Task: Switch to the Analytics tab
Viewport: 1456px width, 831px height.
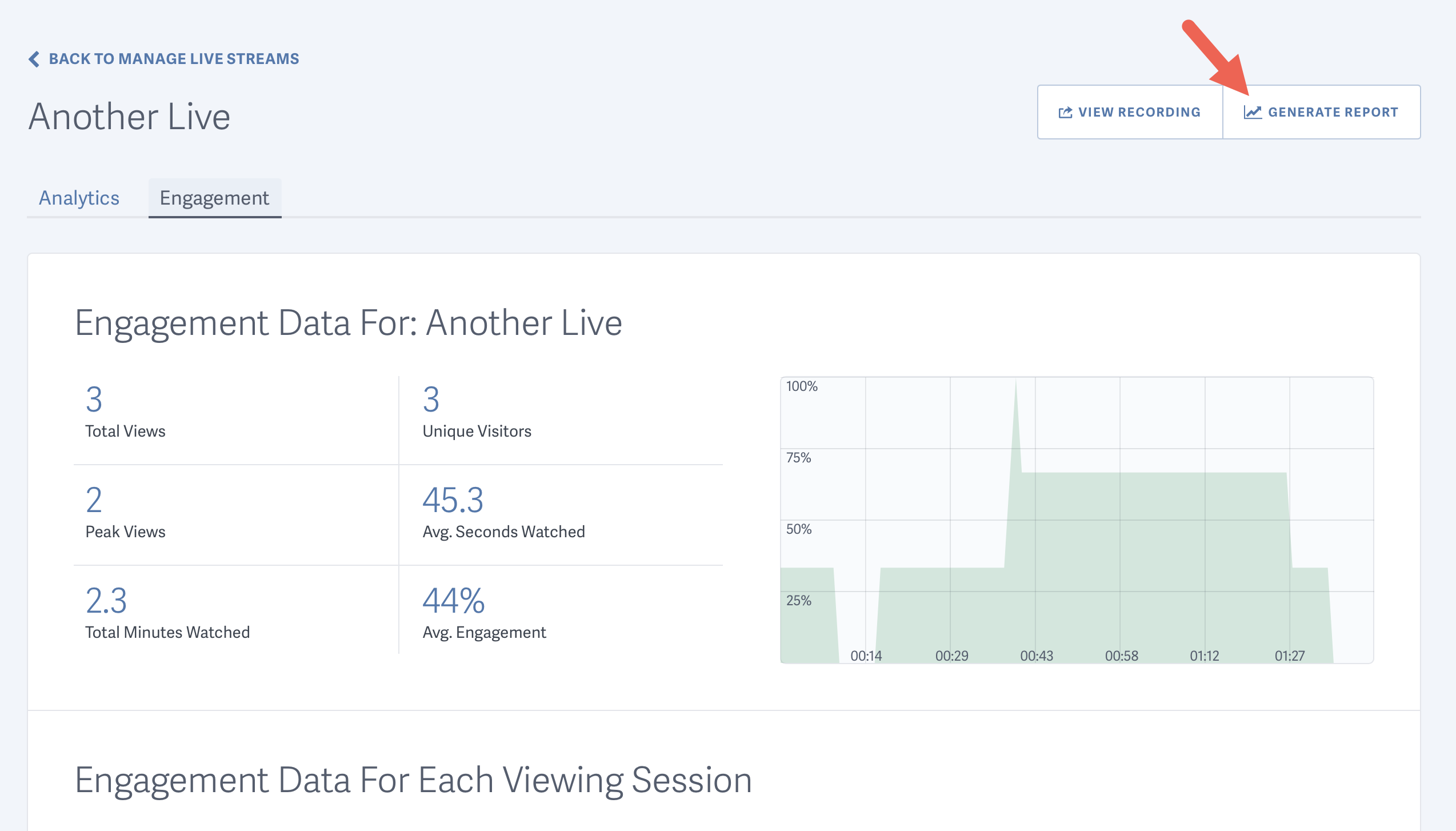Action: (79, 198)
